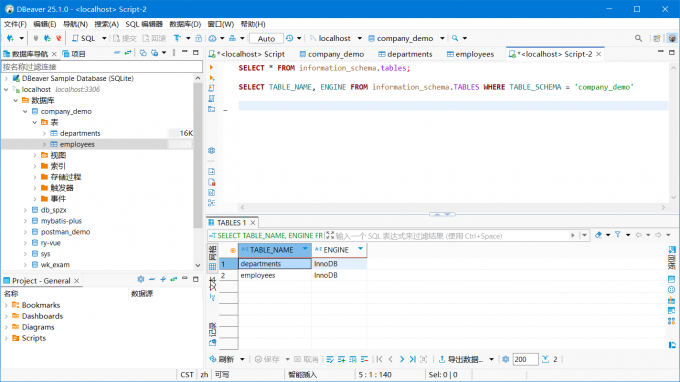Select the departments result cell
The width and height of the screenshot is (680, 382).
pos(275,264)
